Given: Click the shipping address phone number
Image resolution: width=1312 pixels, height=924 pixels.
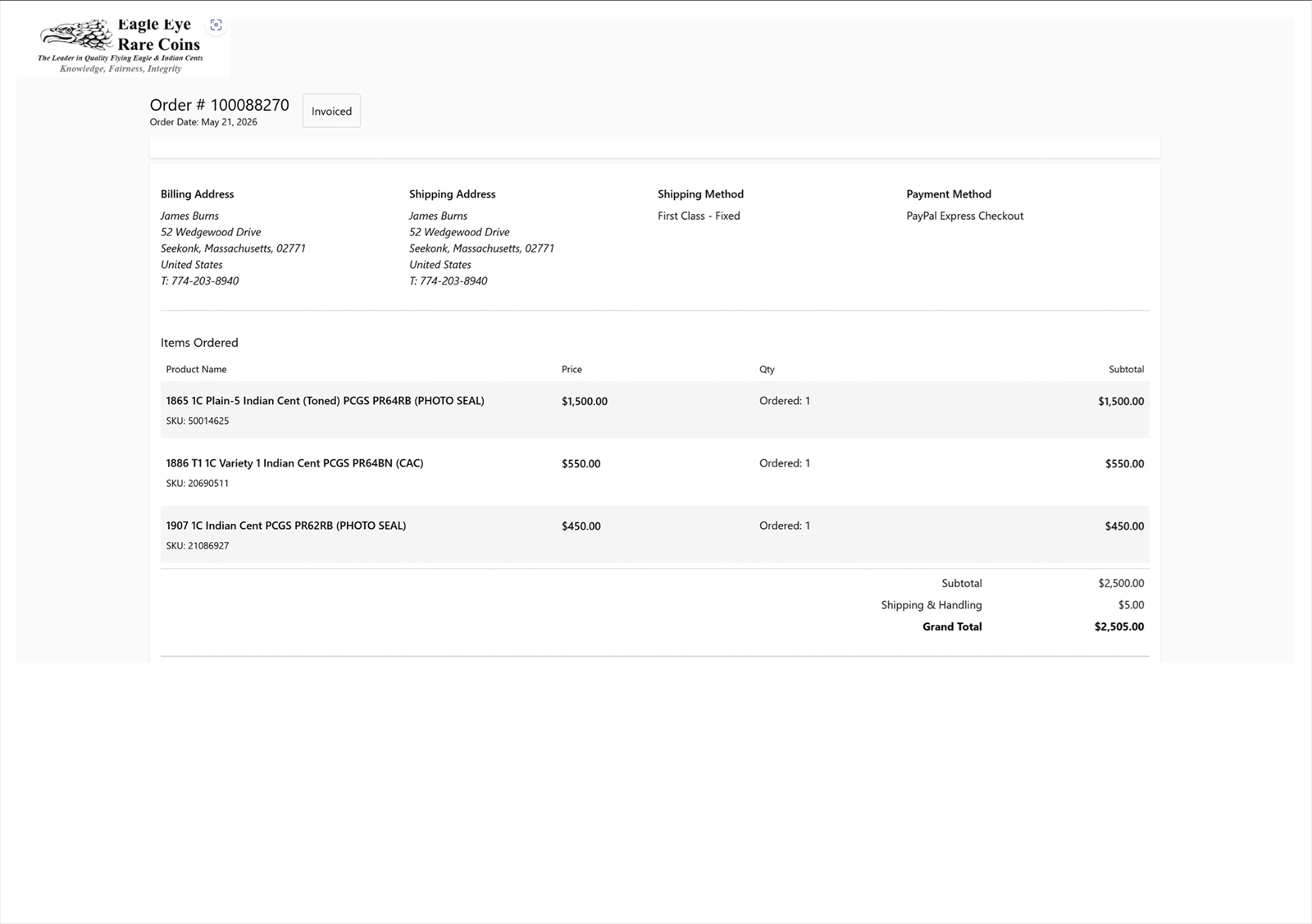Looking at the screenshot, I should pyautogui.click(x=448, y=281).
